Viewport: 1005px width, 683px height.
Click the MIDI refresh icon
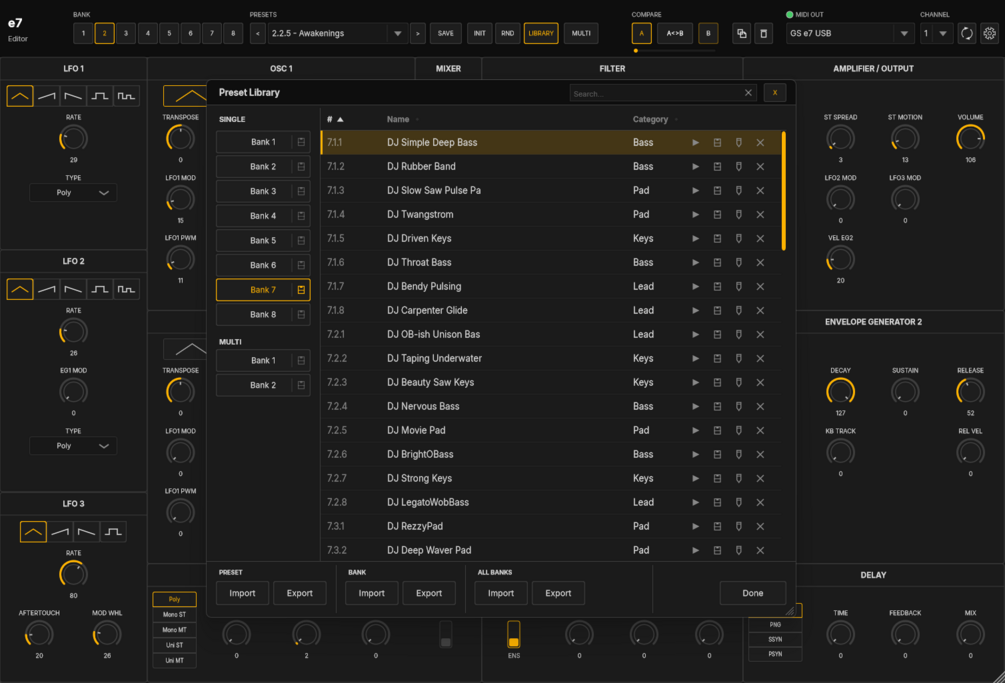click(x=967, y=33)
